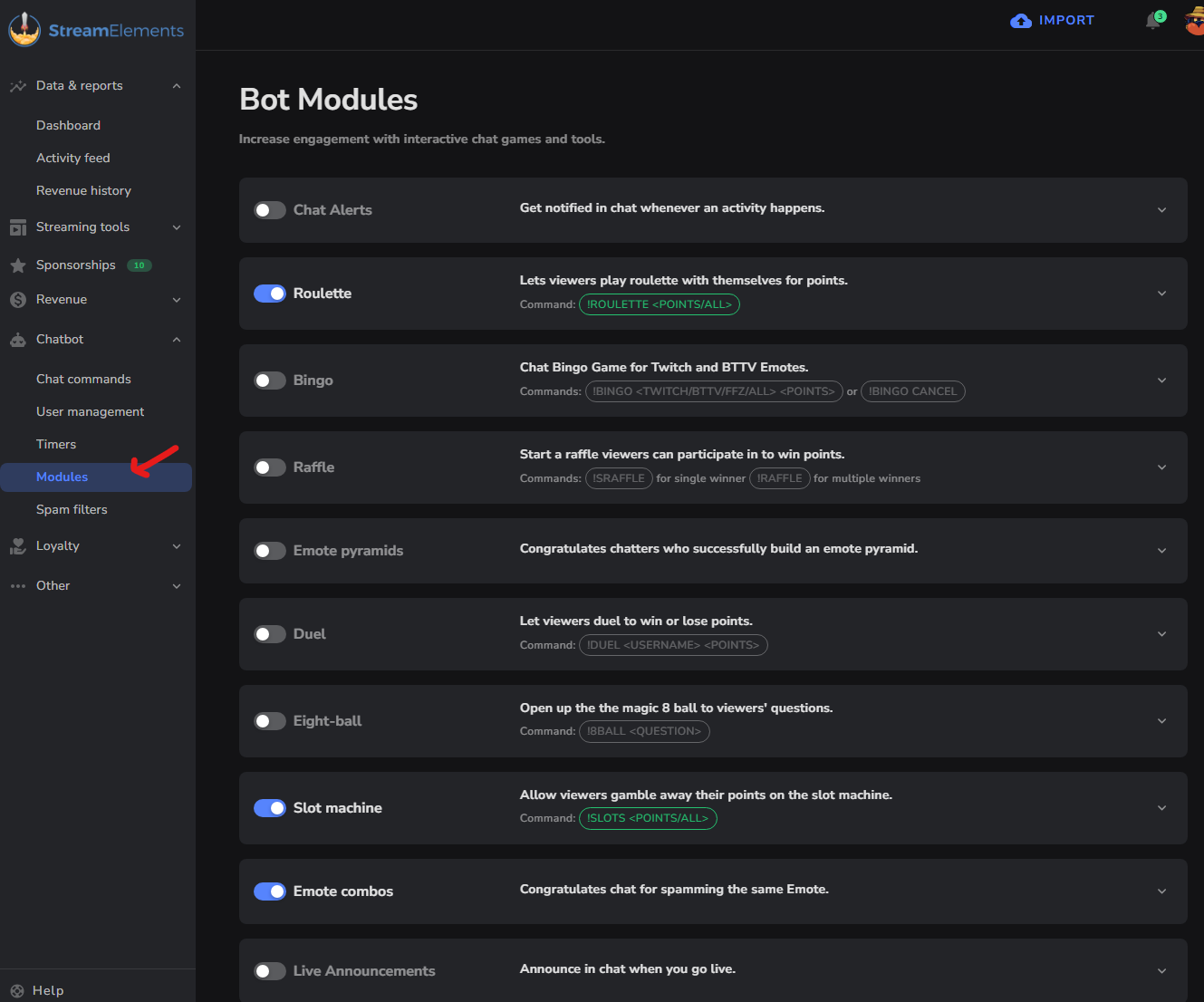
Task: Click the Sponsorships 10 badge
Action: (x=140, y=265)
